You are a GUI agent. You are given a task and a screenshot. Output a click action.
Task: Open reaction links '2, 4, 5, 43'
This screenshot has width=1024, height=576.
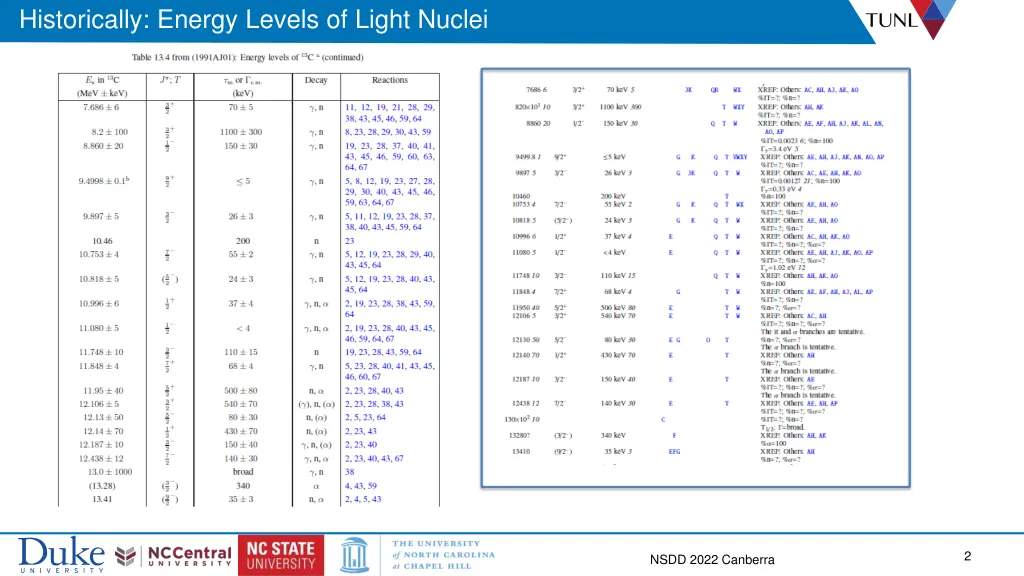[x=363, y=500]
